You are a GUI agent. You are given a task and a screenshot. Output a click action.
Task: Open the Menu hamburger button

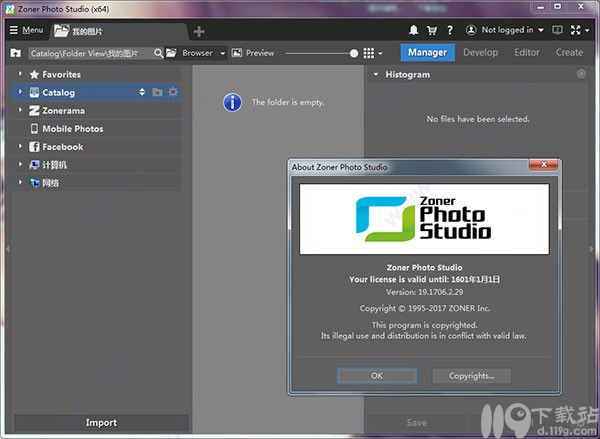pos(26,30)
